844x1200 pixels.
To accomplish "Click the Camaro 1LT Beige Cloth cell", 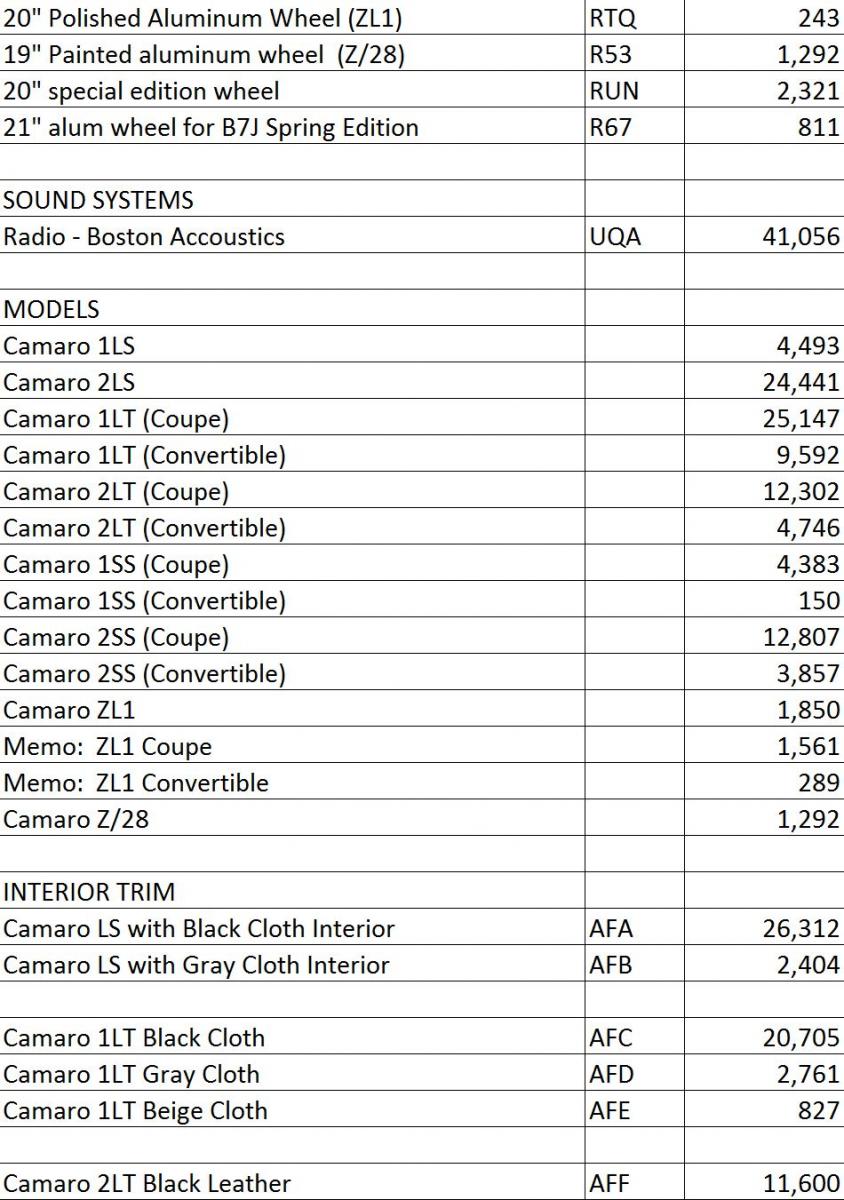I will point(136,1110).
